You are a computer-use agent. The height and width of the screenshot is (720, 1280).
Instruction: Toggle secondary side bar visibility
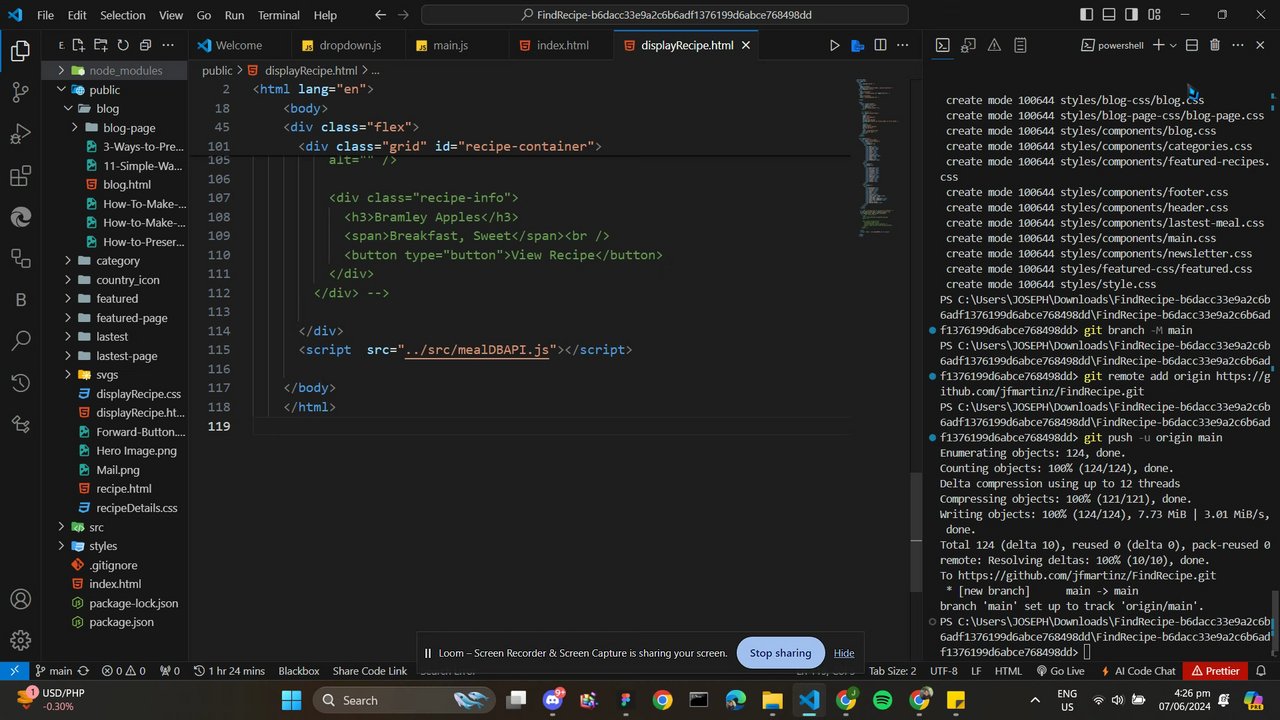pos(1131,15)
